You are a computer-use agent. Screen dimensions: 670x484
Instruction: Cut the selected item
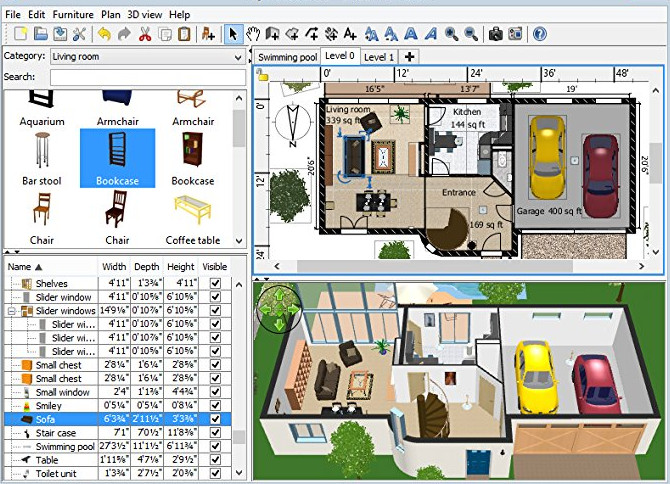145,34
